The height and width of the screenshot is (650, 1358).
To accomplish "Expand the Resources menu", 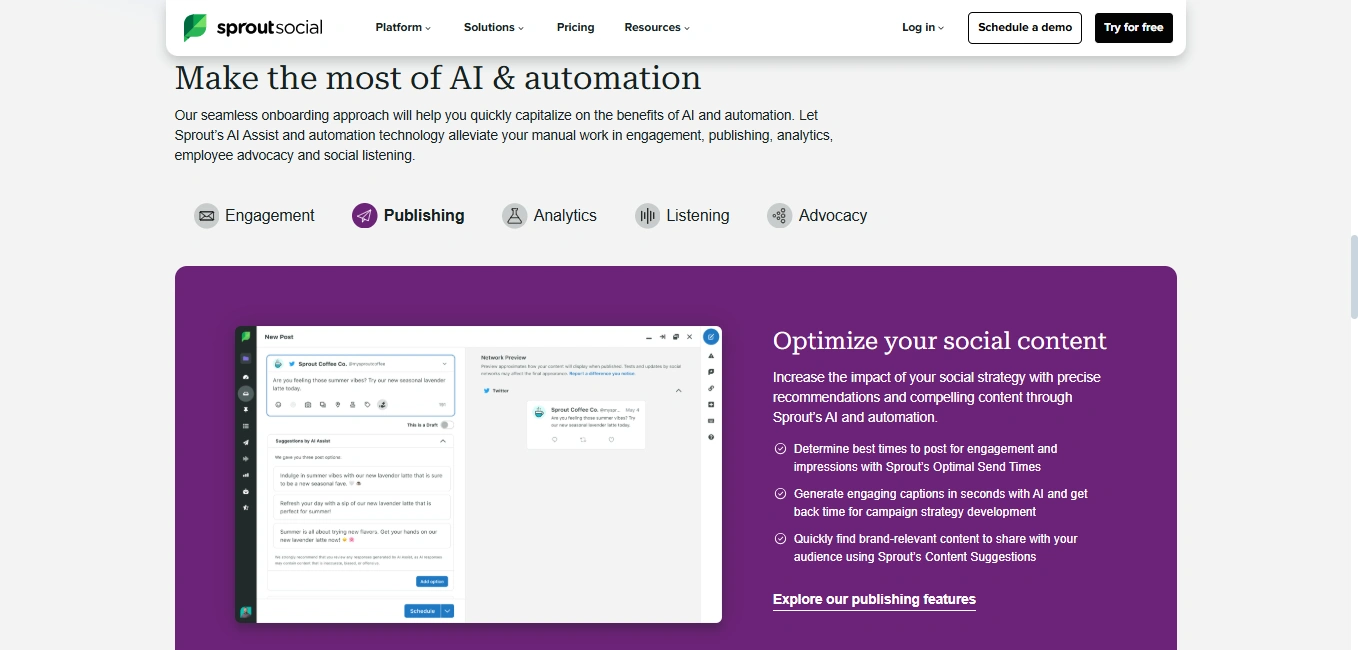I will 657,28.
